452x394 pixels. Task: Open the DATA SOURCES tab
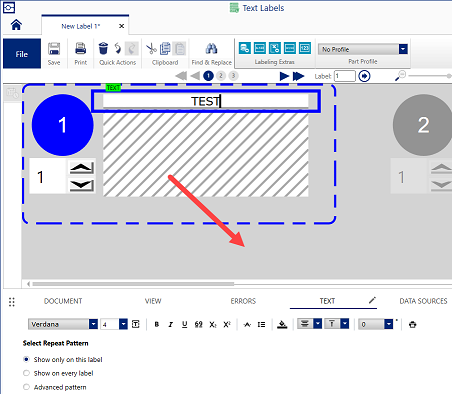click(423, 301)
